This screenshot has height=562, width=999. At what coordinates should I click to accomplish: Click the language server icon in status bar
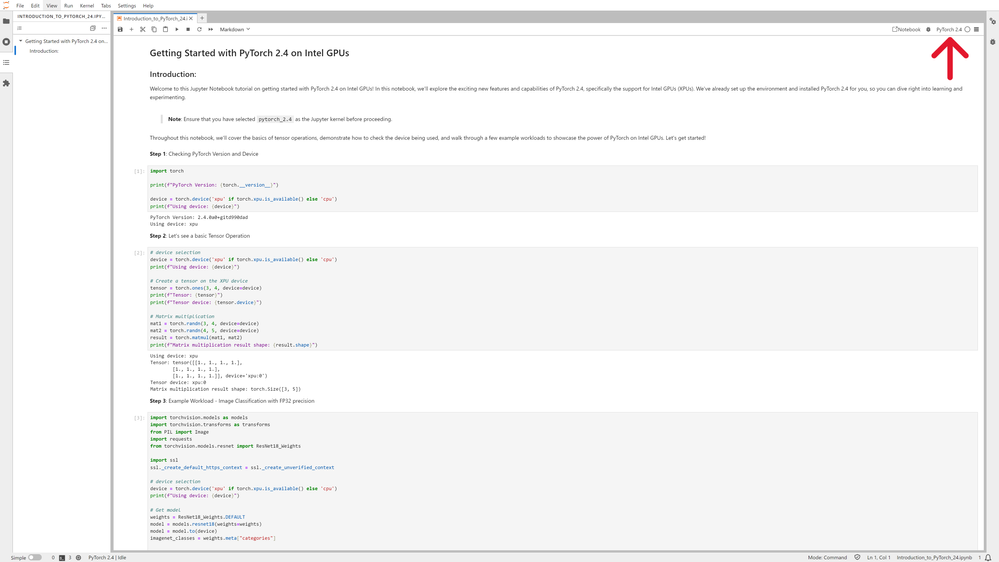click(78, 558)
